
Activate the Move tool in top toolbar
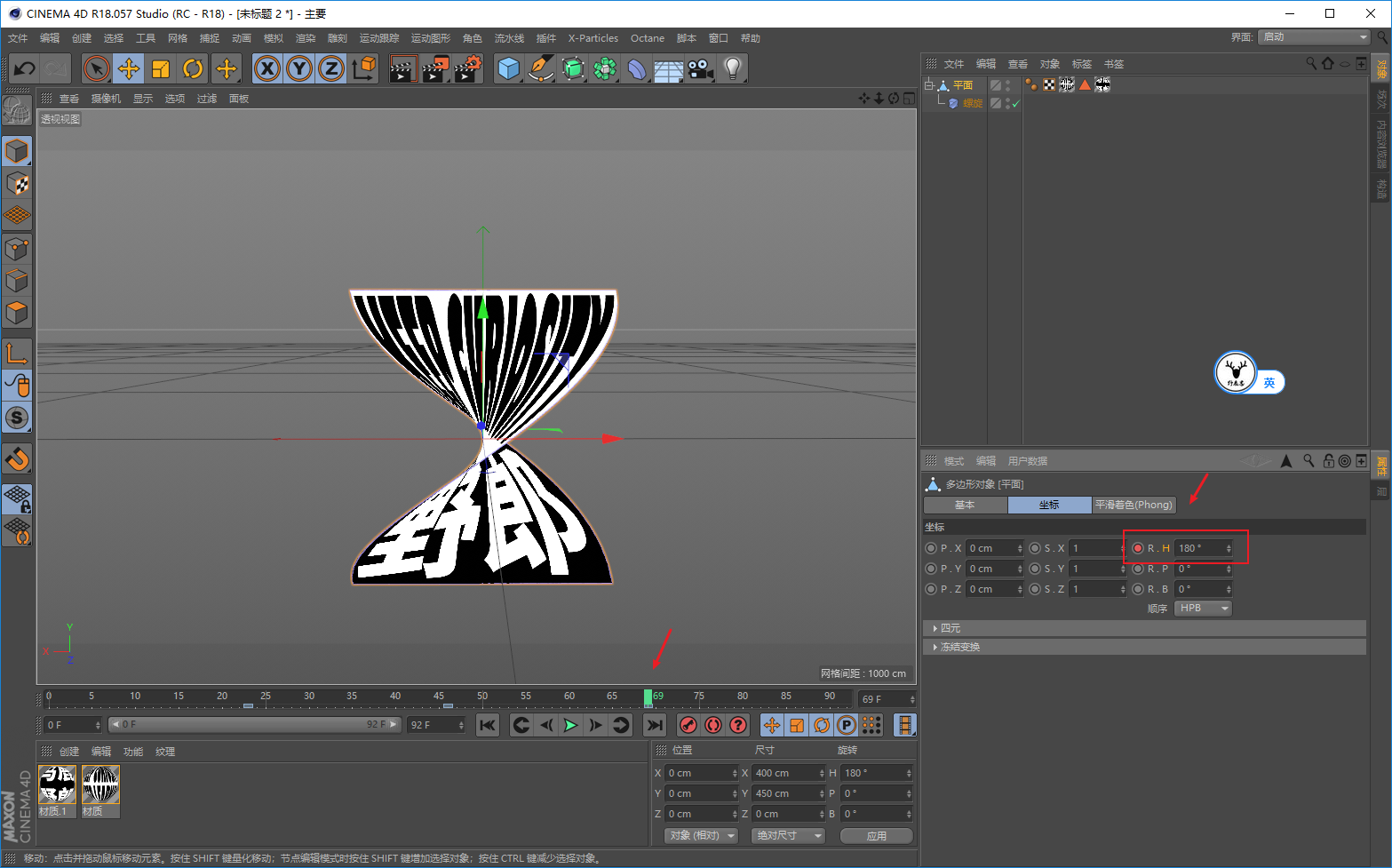[129, 68]
